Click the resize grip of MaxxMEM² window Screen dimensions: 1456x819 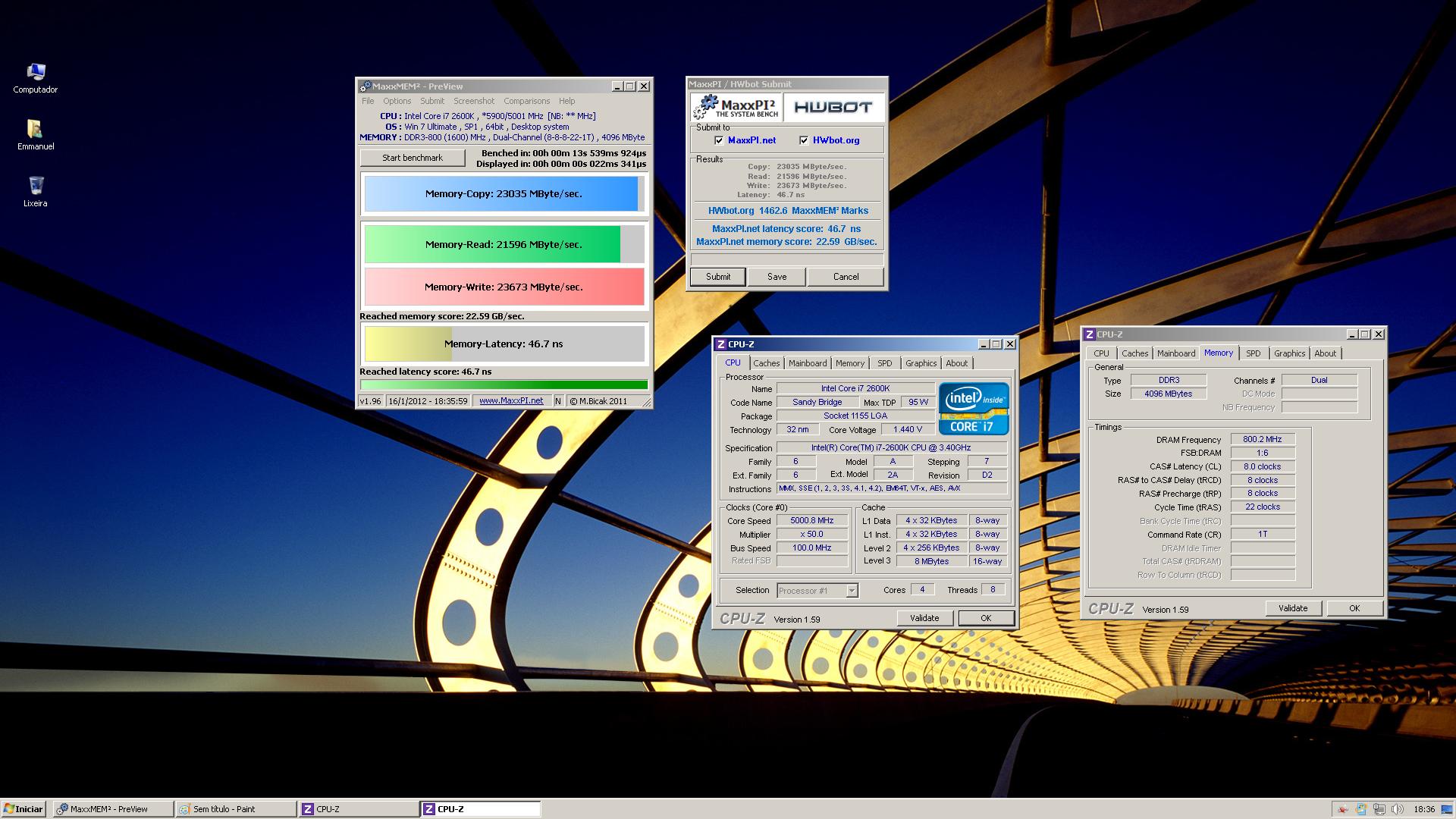coord(647,403)
